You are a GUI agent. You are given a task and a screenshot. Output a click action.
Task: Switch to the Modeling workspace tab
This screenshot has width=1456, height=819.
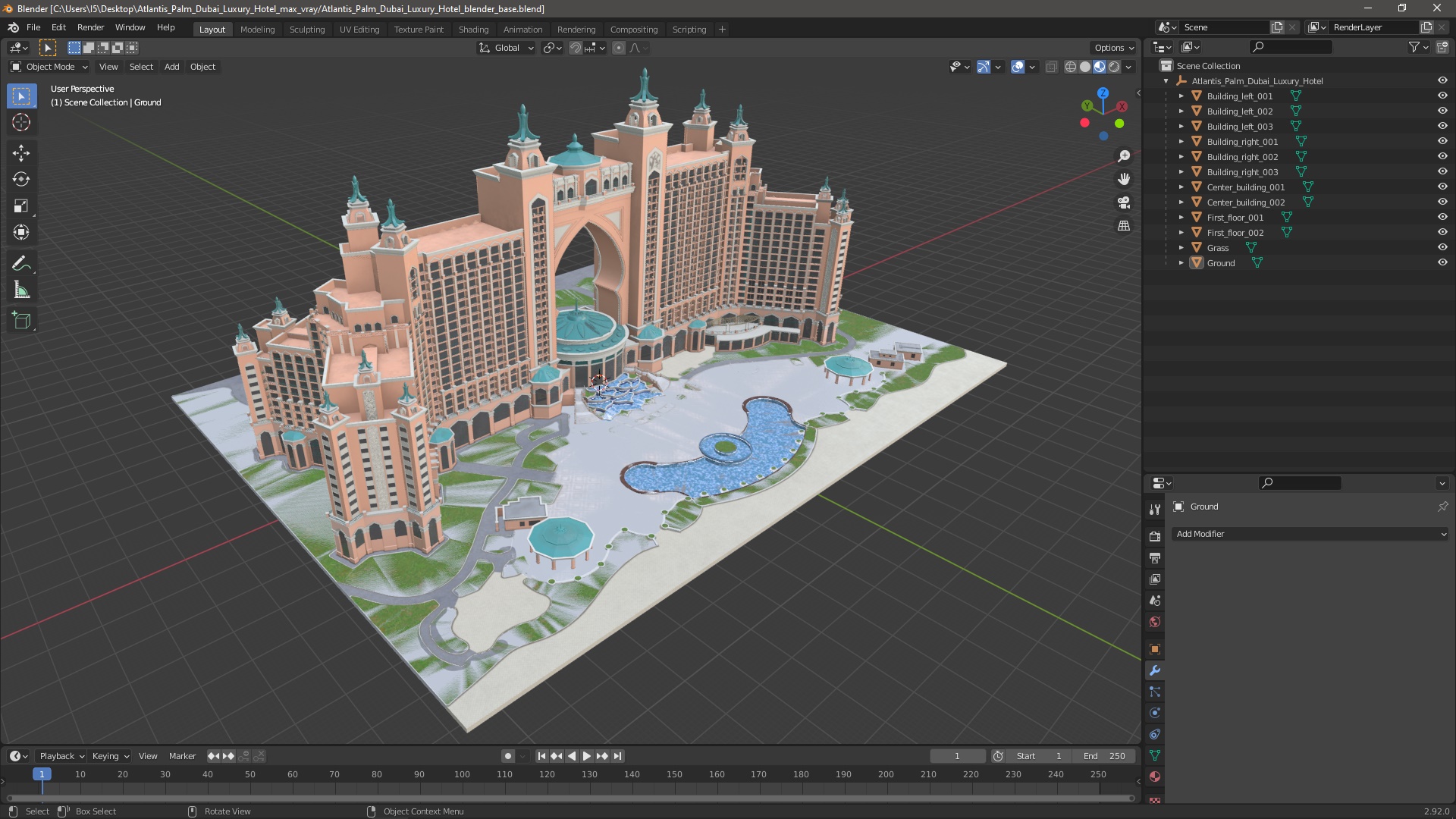257,30
